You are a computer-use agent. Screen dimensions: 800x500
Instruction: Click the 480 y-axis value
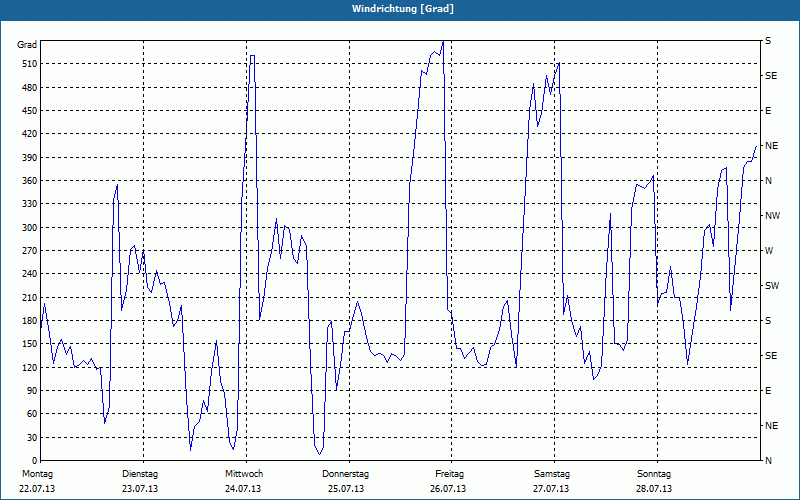point(30,88)
